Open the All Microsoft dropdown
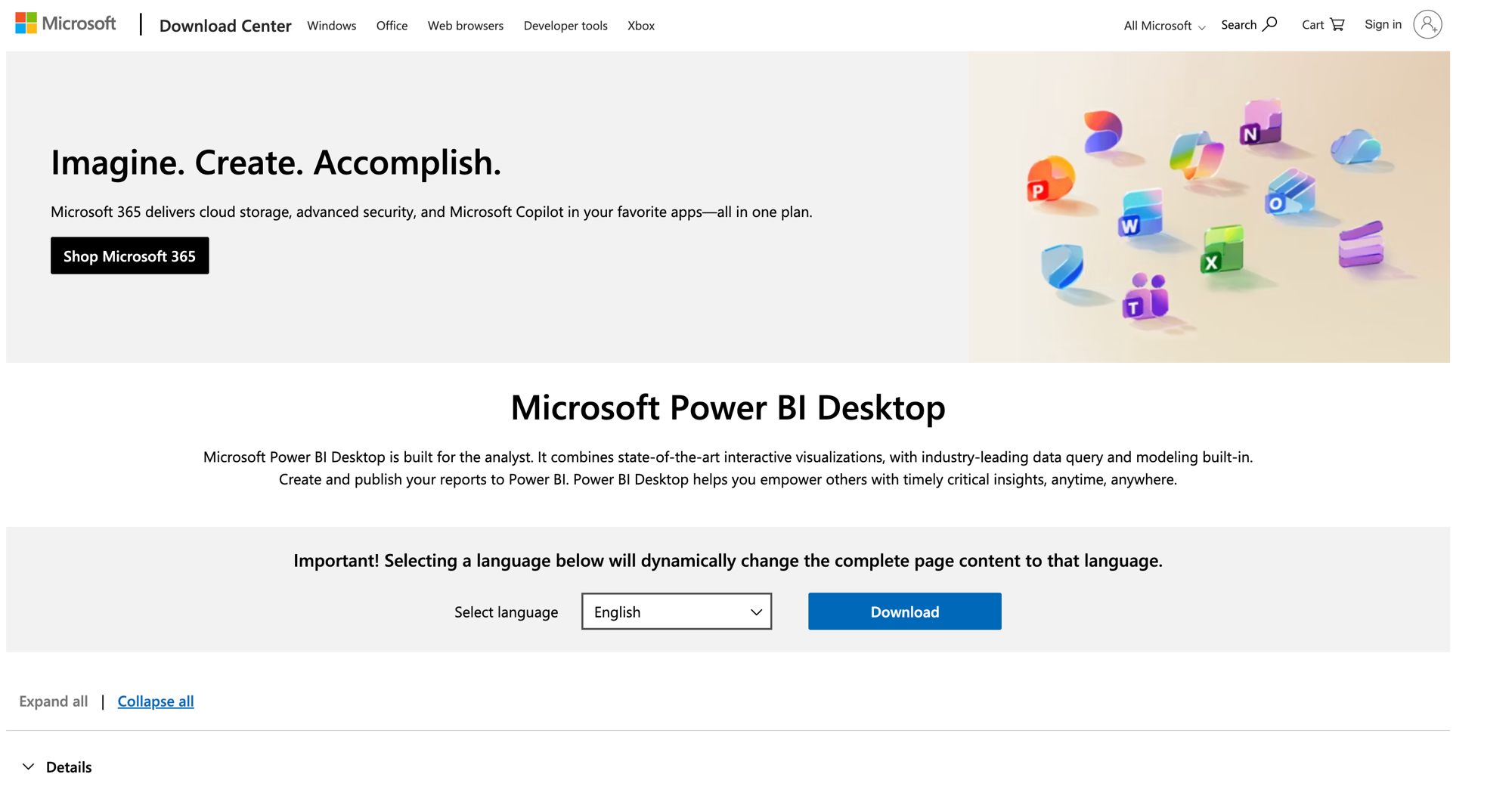 coord(1162,26)
